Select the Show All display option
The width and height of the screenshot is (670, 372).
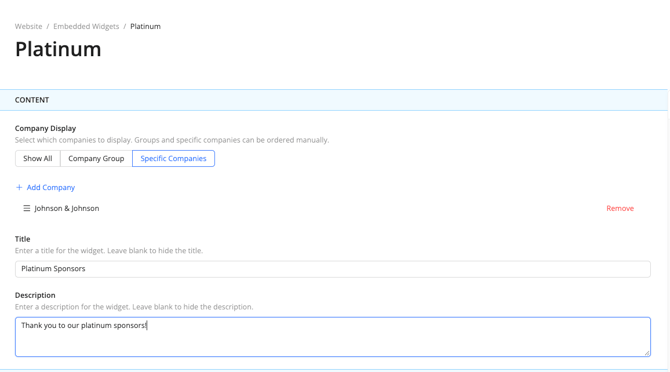(38, 158)
